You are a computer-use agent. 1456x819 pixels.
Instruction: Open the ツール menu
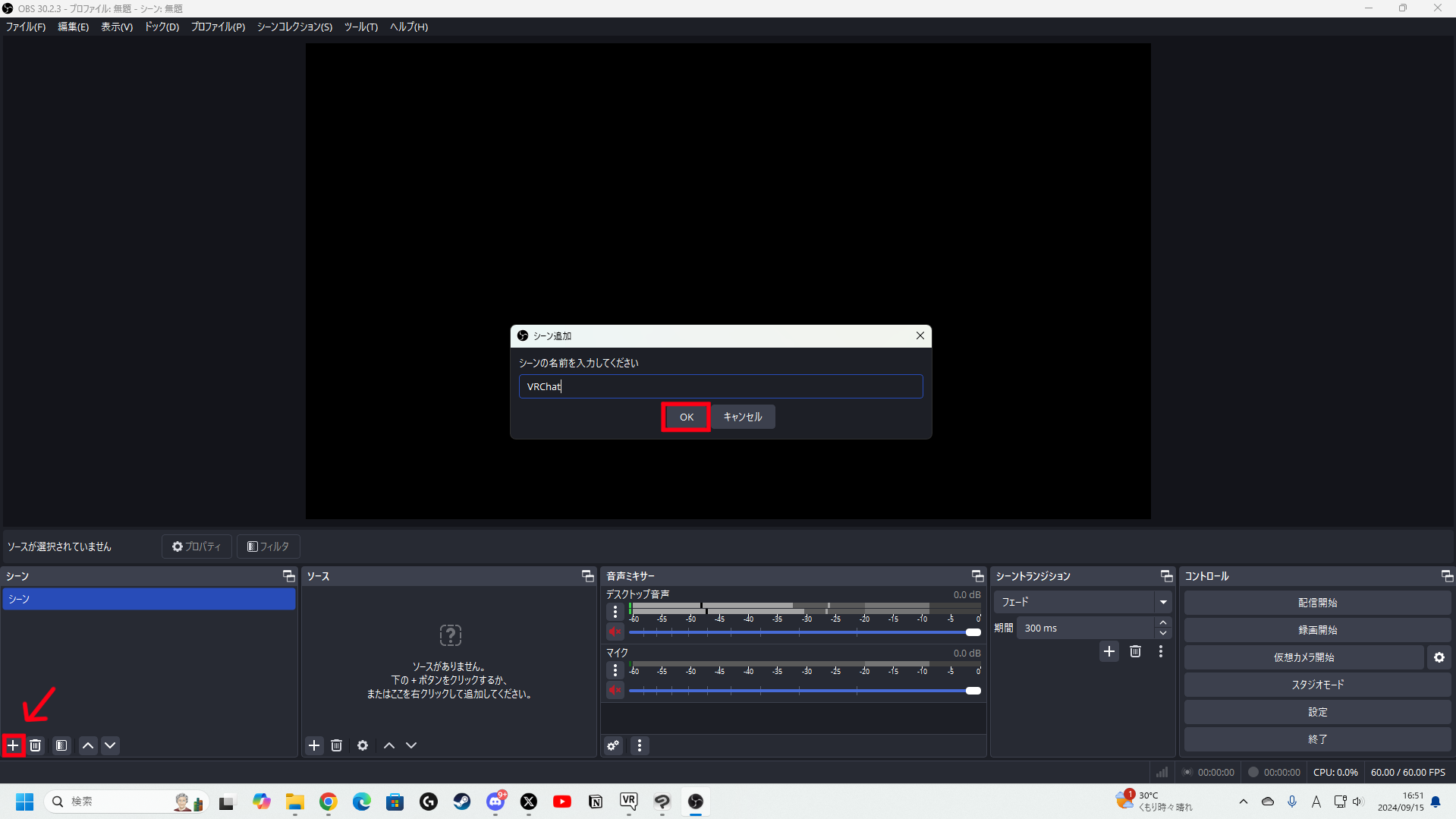pos(360,27)
